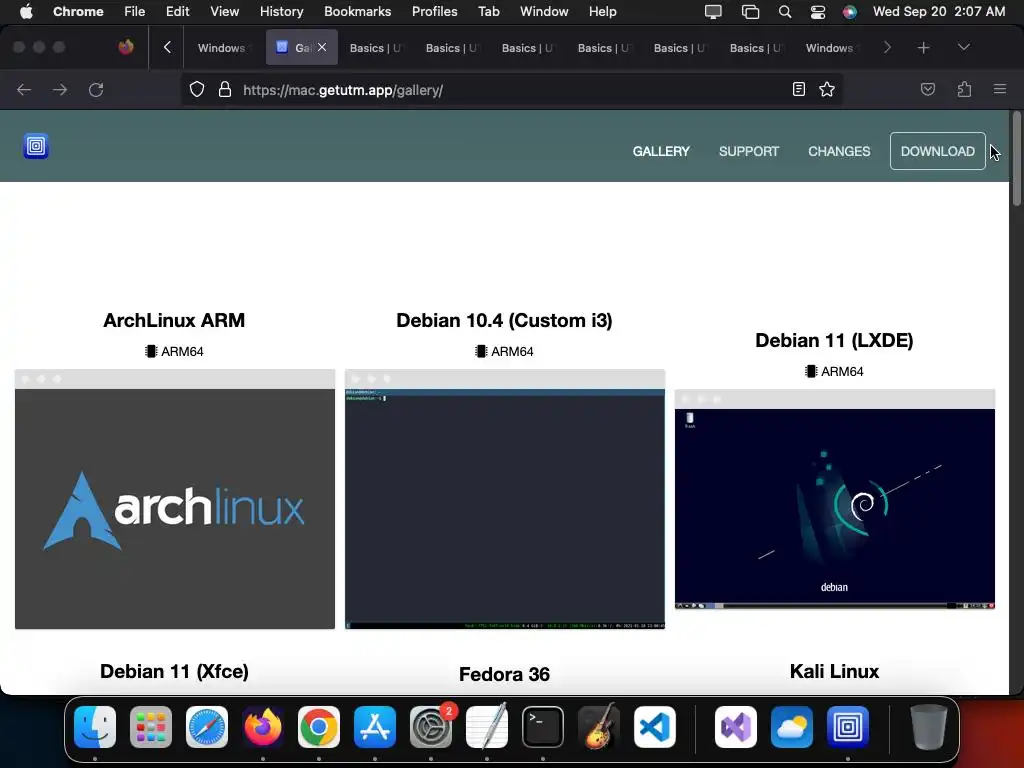Open the Weather app from the Dock
1024x768 pixels.
click(x=792, y=726)
